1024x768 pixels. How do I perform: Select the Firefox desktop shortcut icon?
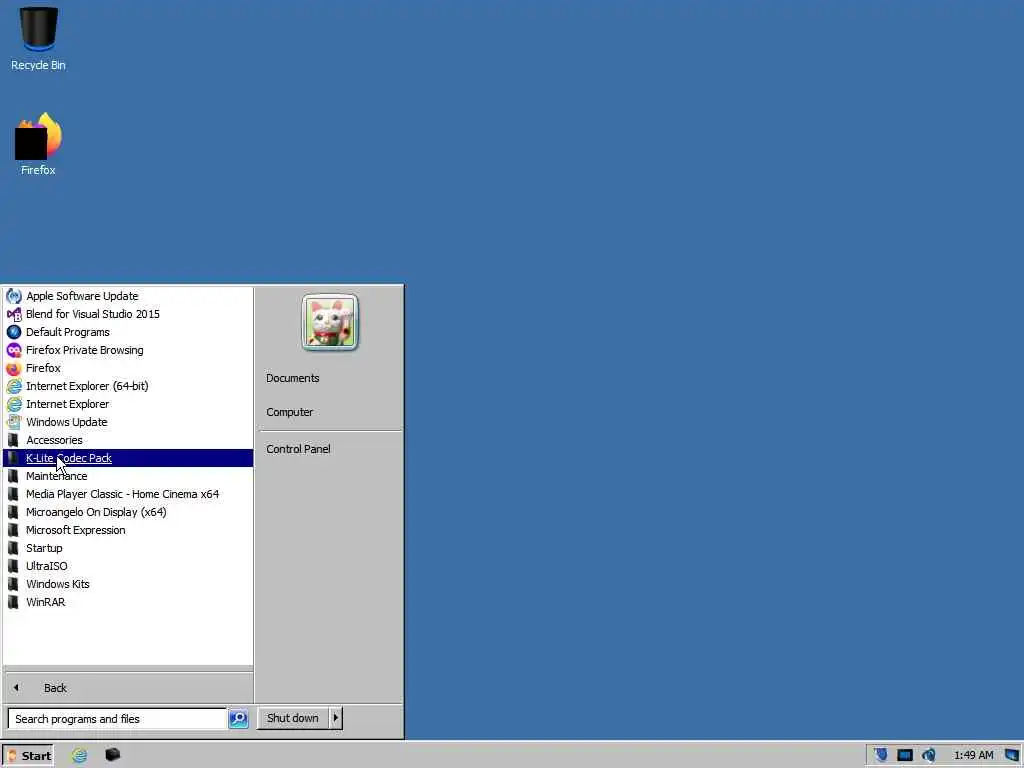point(39,136)
